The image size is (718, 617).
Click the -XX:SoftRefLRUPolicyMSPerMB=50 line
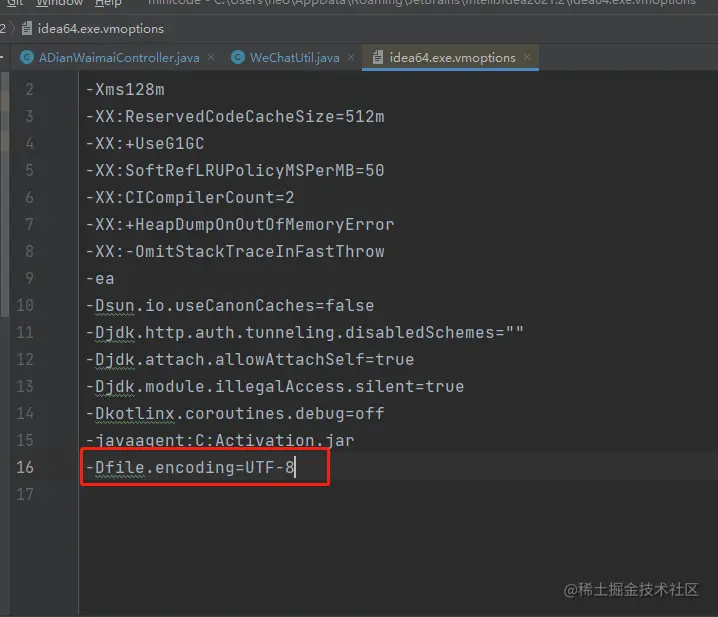(235, 171)
